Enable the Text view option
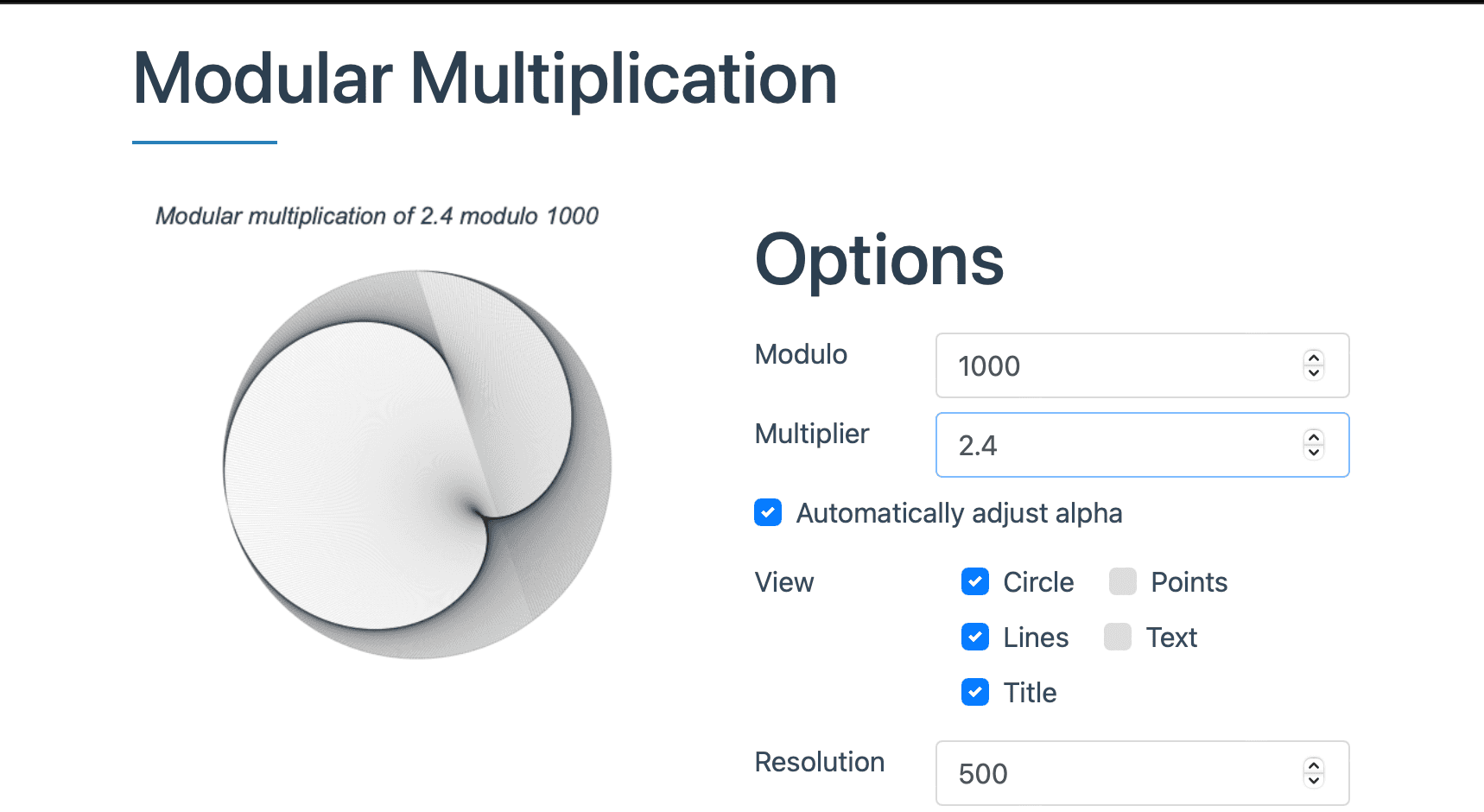Image resolution: width=1484 pixels, height=812 pixels. pyautogui.click(x=1118, y=637)
